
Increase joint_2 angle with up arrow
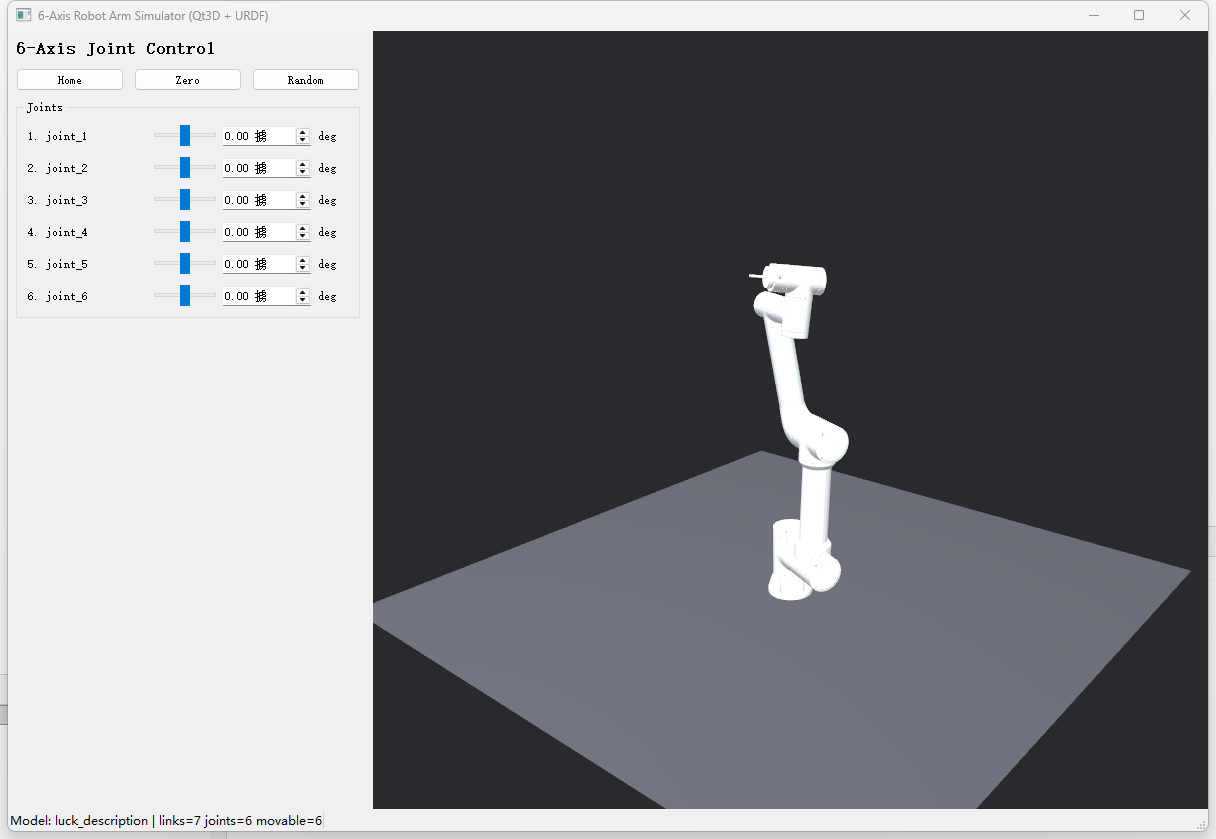point(303,164)
